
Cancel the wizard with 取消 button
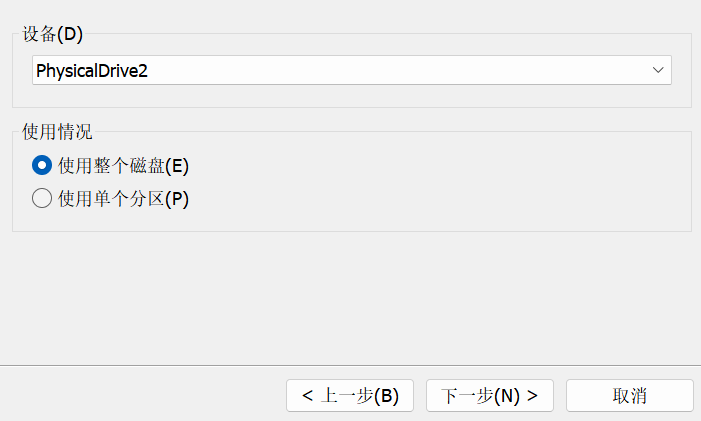click(x=629, y=395)
